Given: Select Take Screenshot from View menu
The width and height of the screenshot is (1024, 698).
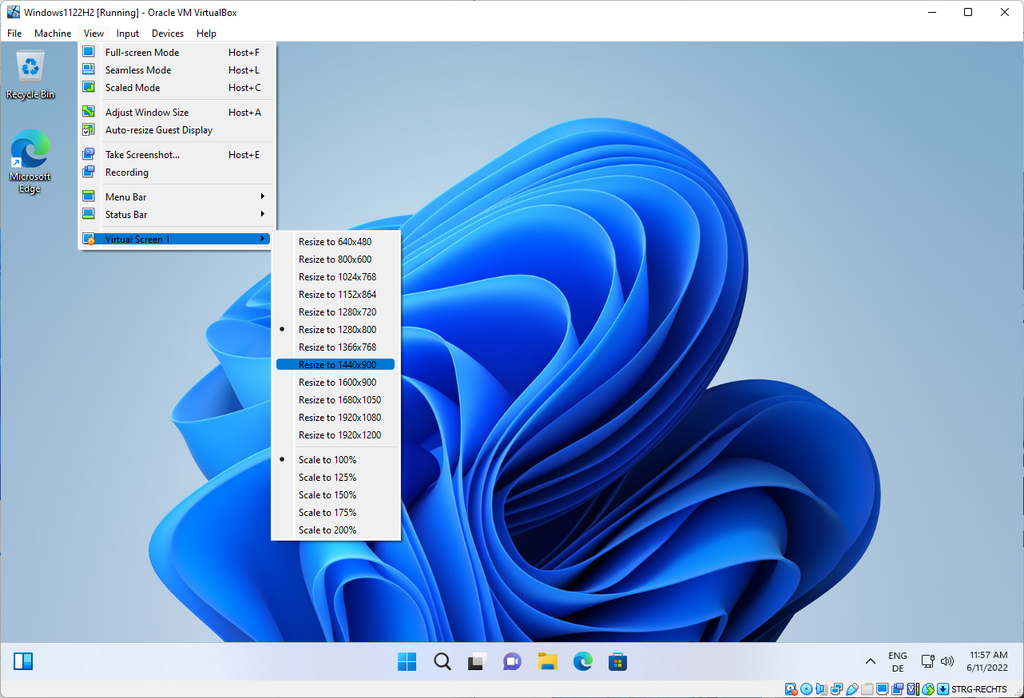Looking at the screenshot, I should (x=142, y=155).
